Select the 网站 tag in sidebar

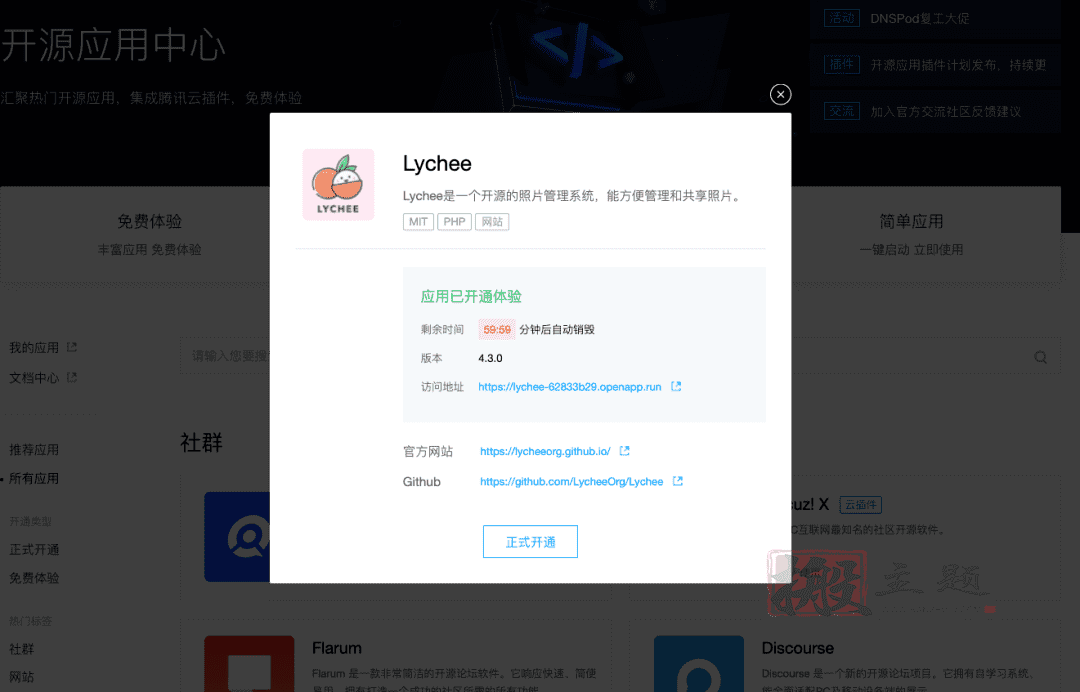[x=21, y=677]
